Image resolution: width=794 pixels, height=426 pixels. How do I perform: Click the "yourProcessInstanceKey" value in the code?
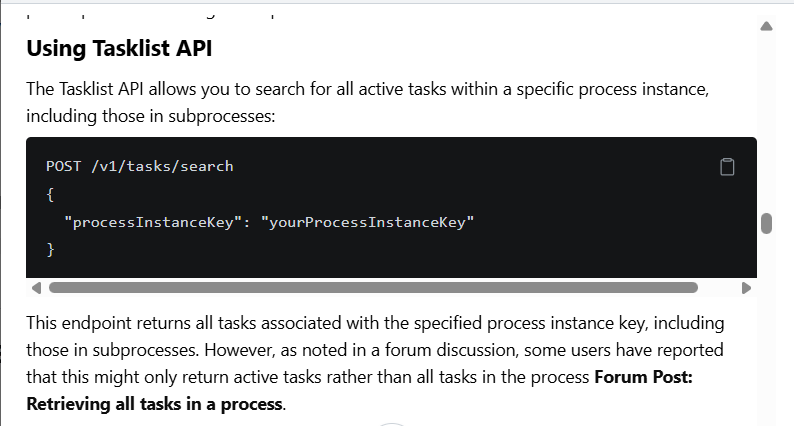tap(368, 222)
